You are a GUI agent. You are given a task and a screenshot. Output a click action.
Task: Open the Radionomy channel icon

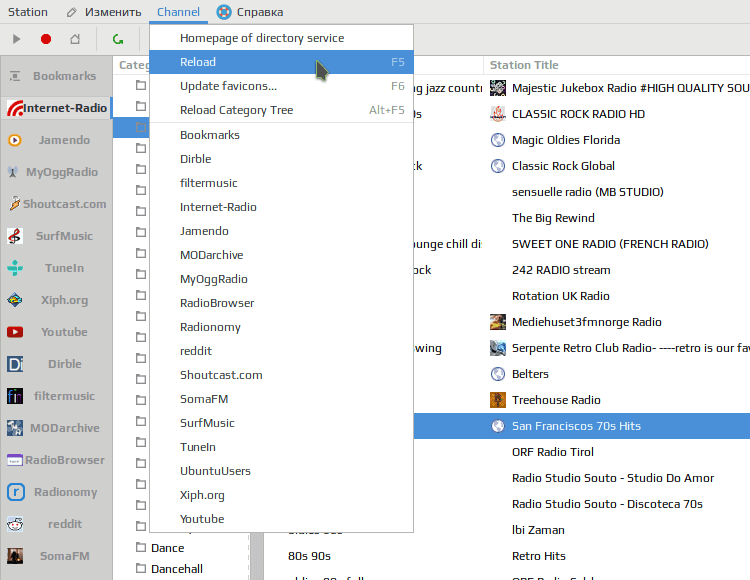(x=16, y=492)
